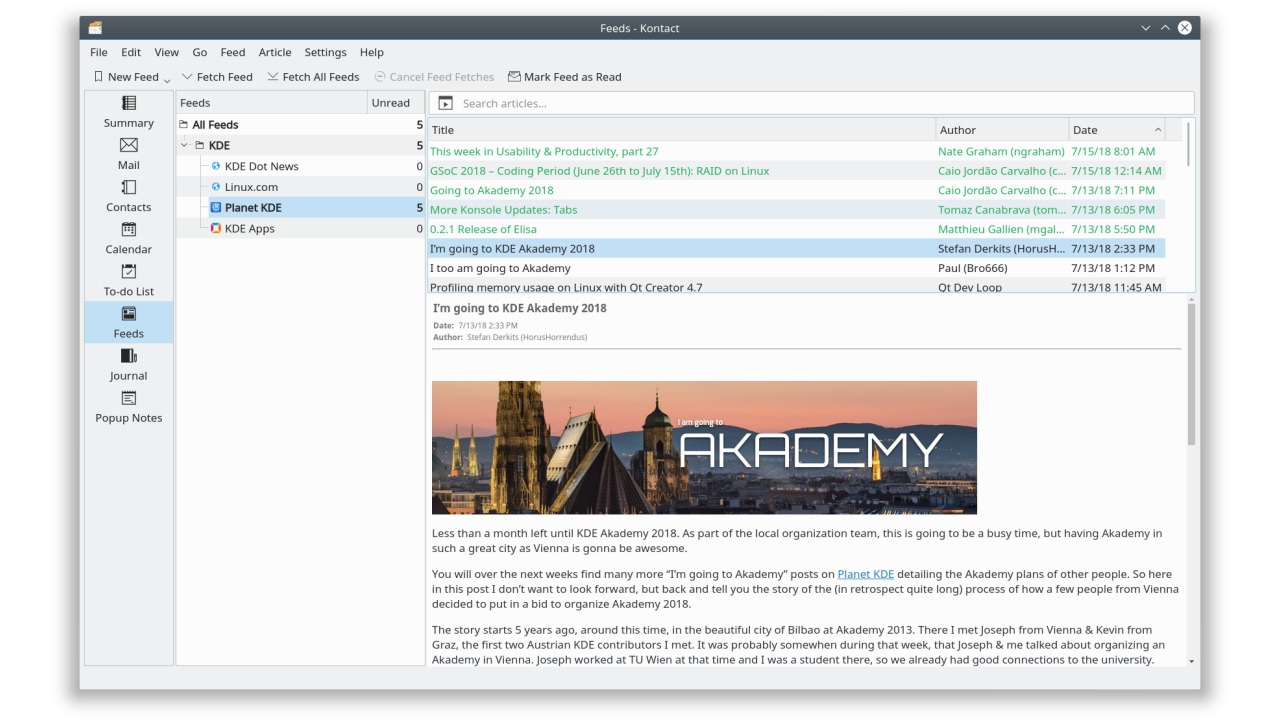Open the Journal component
The width and height of the screenshot is (1280, 720).
pos(128,364)
